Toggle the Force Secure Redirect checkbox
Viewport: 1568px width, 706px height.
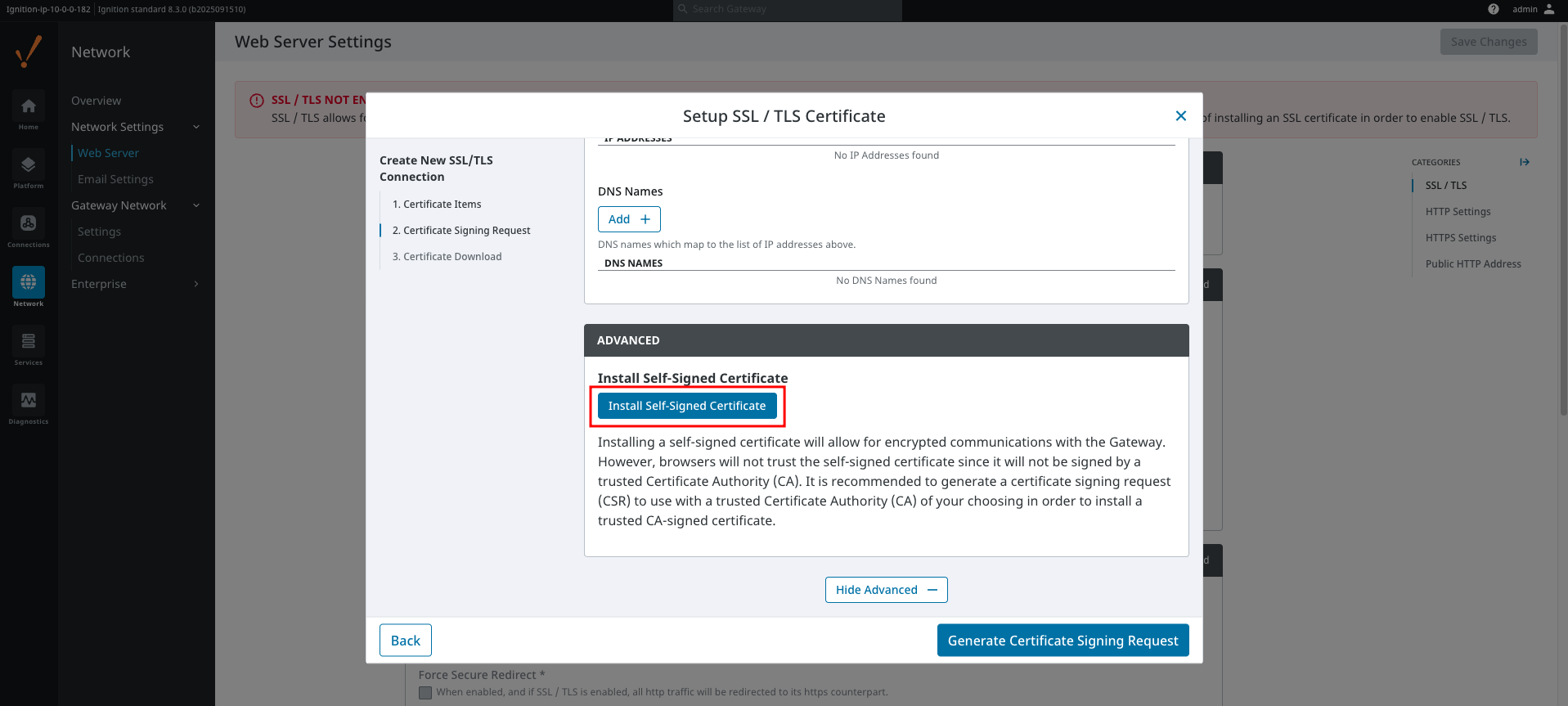425,693
